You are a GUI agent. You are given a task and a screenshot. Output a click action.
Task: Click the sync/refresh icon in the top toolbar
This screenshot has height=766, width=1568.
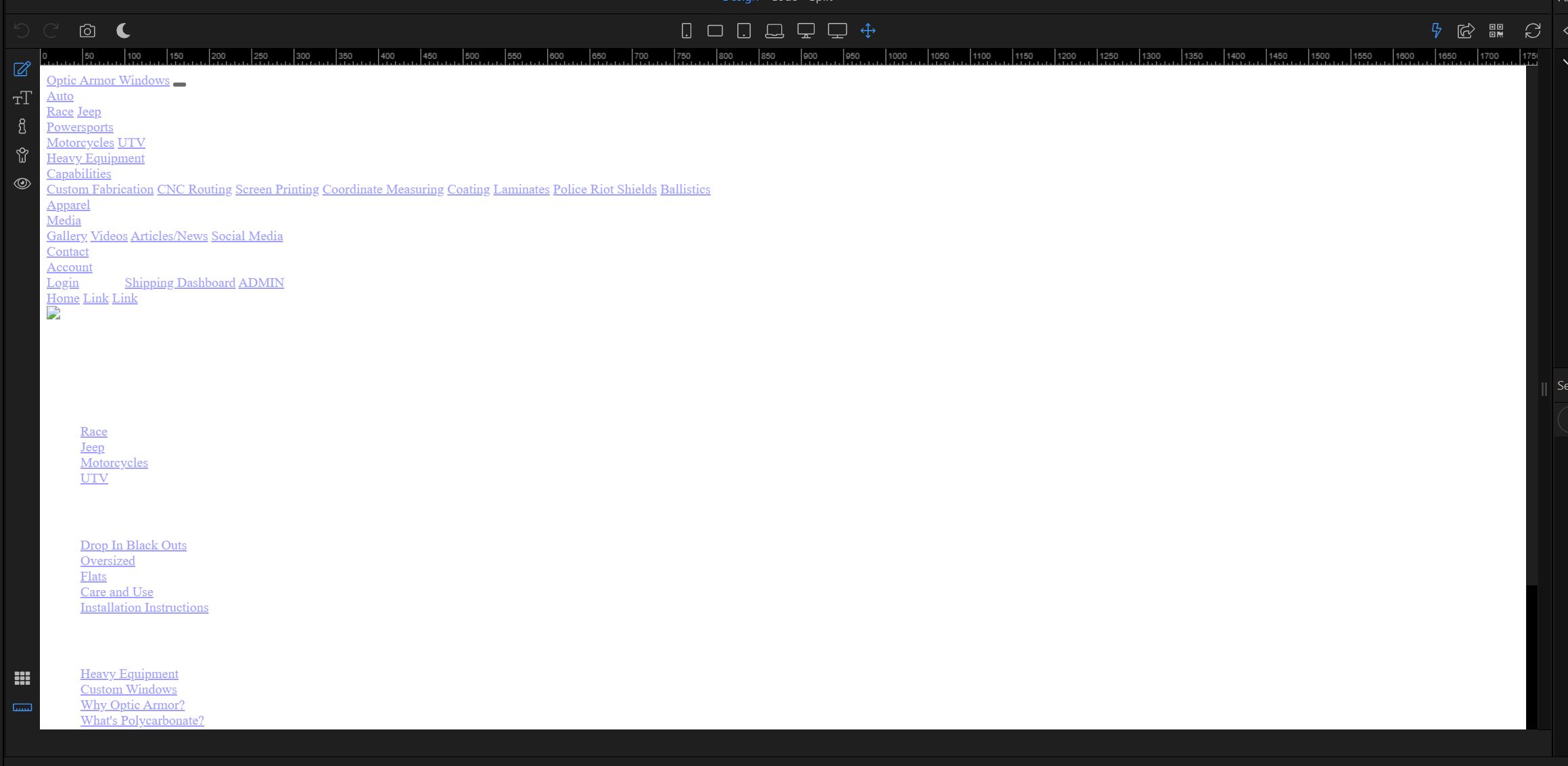click(x=1534, y=30)
